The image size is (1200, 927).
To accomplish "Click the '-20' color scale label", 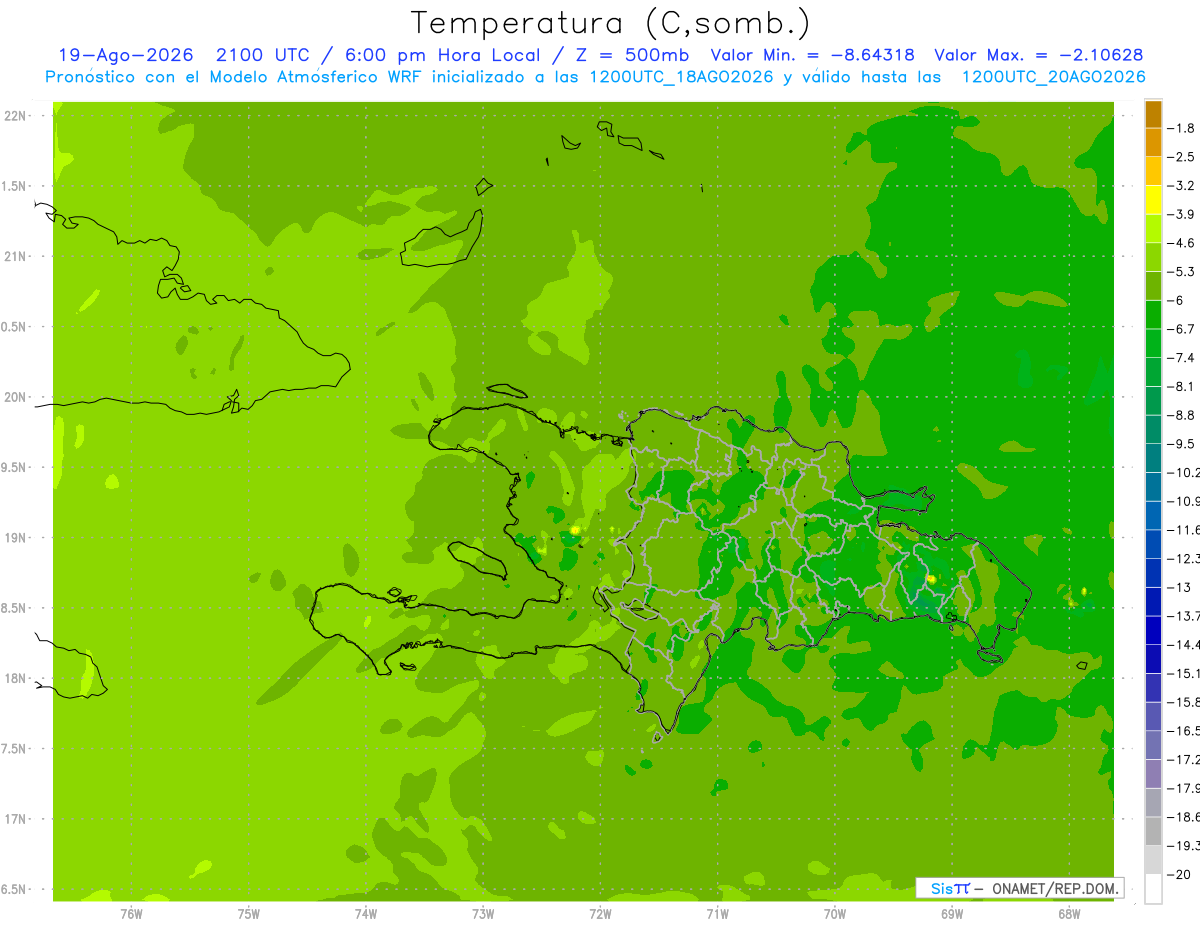I will point(1178,874).
